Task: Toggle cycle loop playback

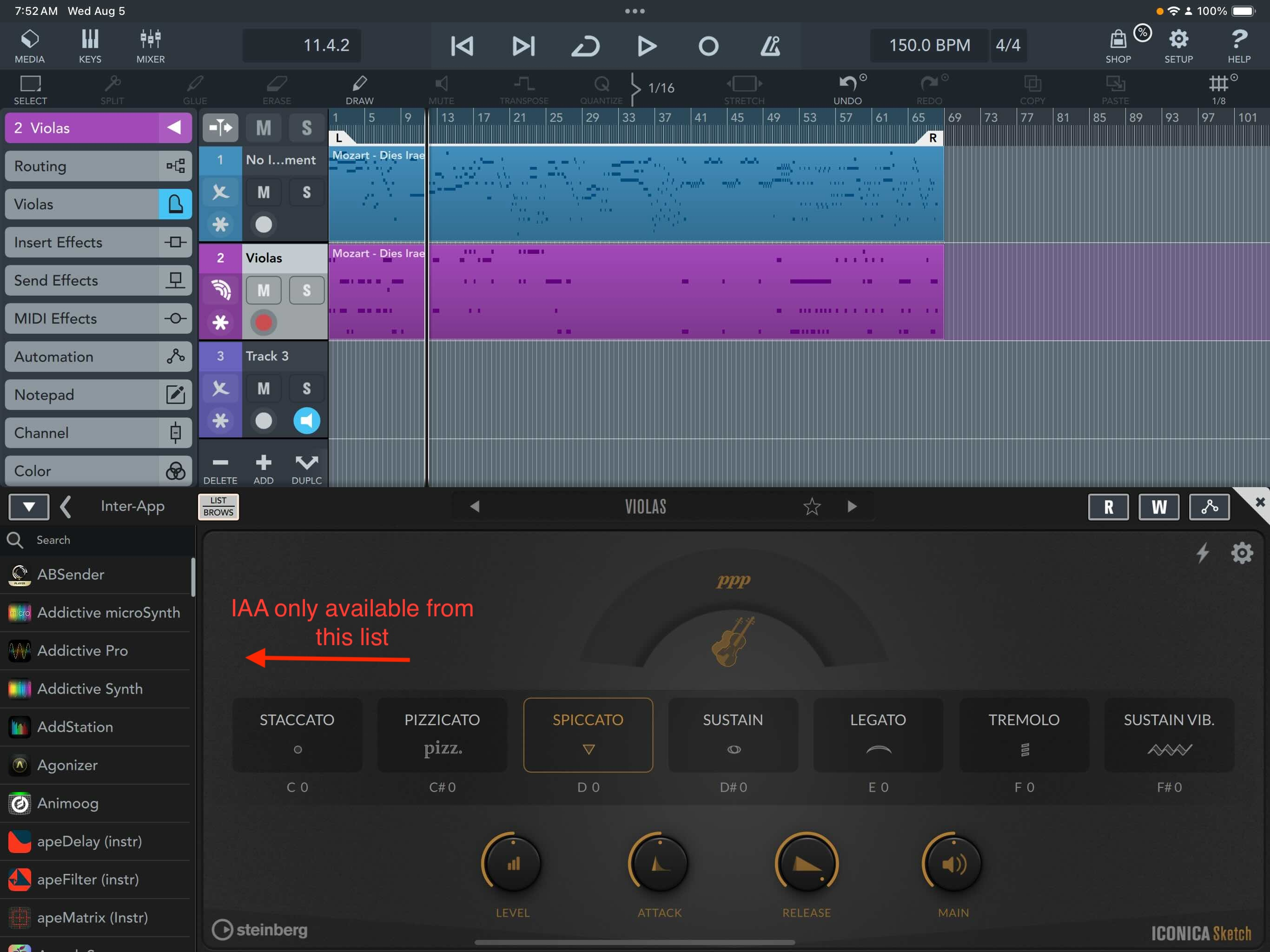Action: pyautogui.click(x=585, y=46)
